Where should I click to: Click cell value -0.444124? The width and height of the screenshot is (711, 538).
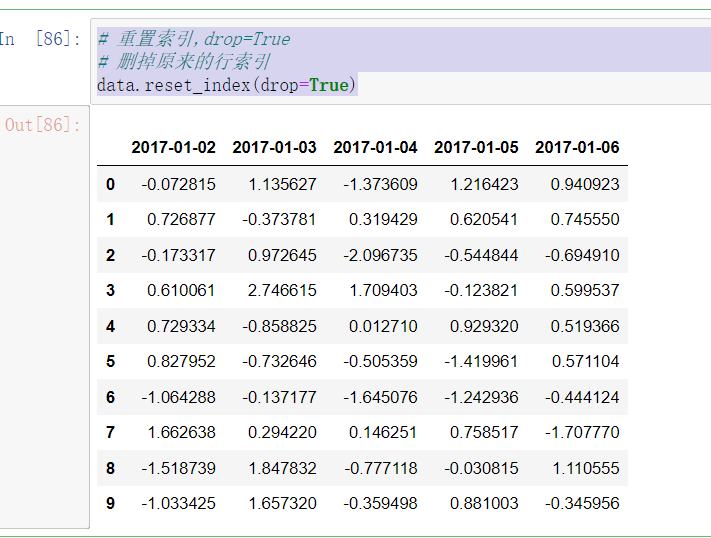[582, 397]
